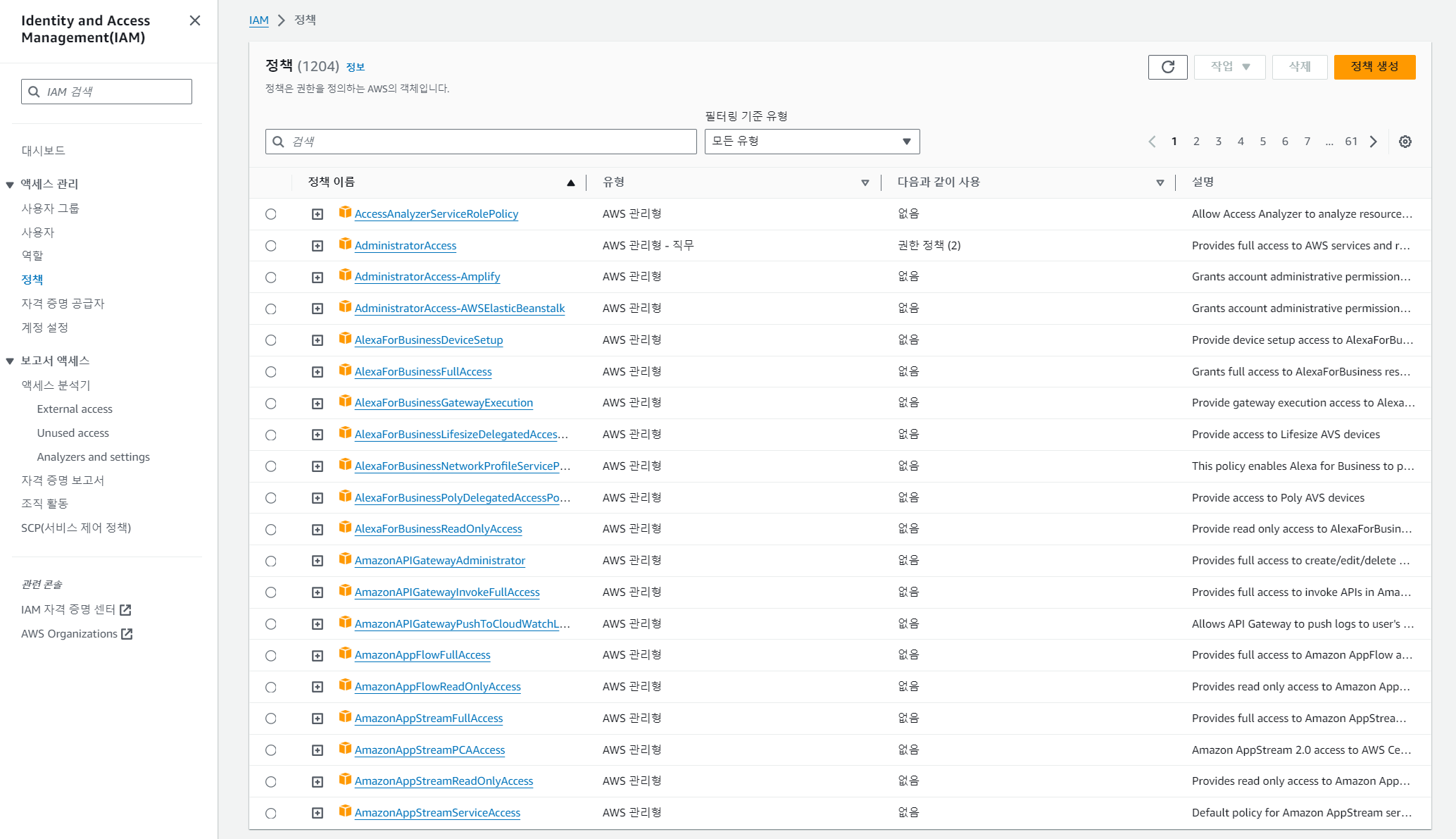This screenshot has width=1456, height=839.
Task: Click the 정책 생성 button
Action: pyautogui.click(x=1374, y=67)
